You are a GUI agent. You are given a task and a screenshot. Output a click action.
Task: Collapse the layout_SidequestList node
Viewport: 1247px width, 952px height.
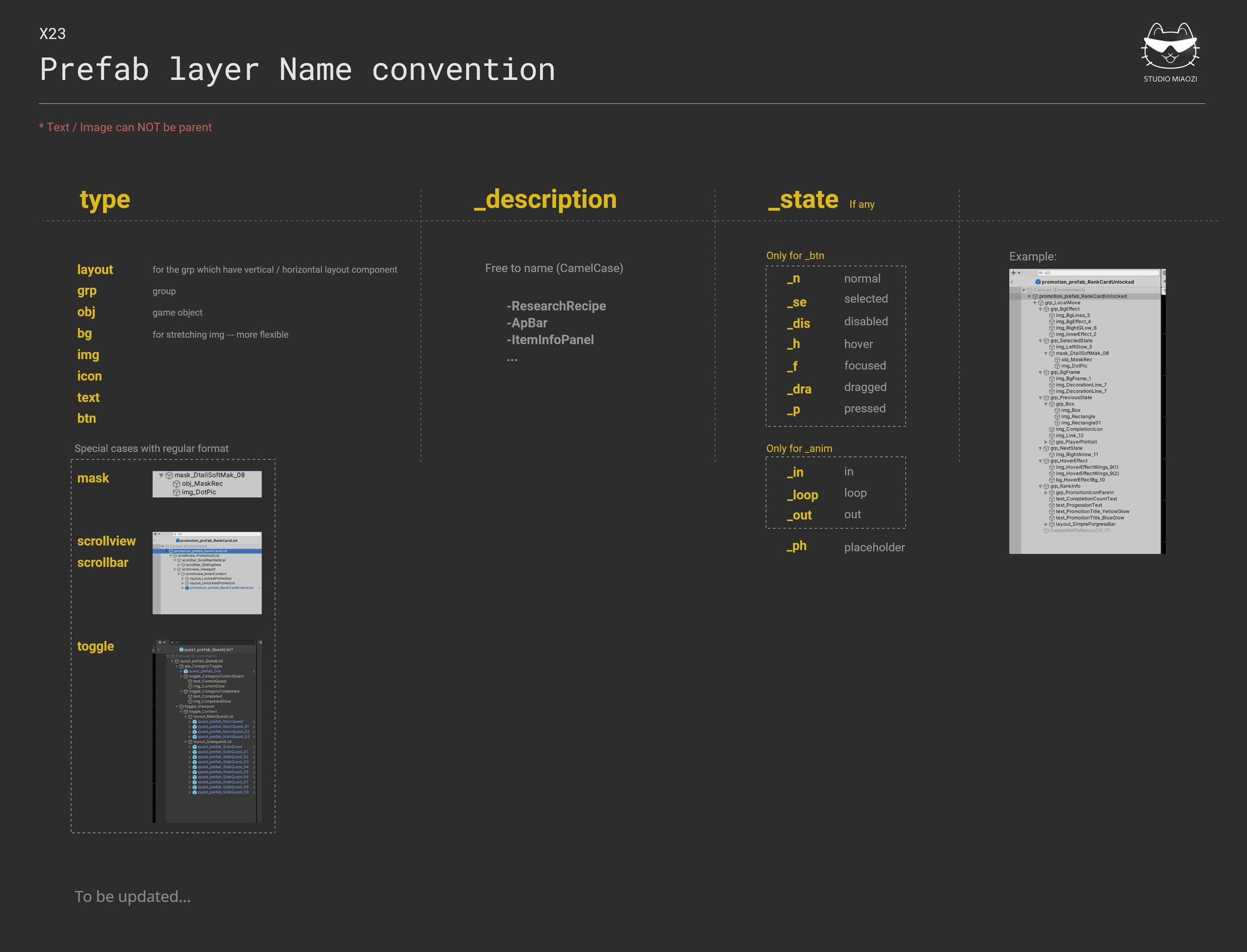coord(186,743)
